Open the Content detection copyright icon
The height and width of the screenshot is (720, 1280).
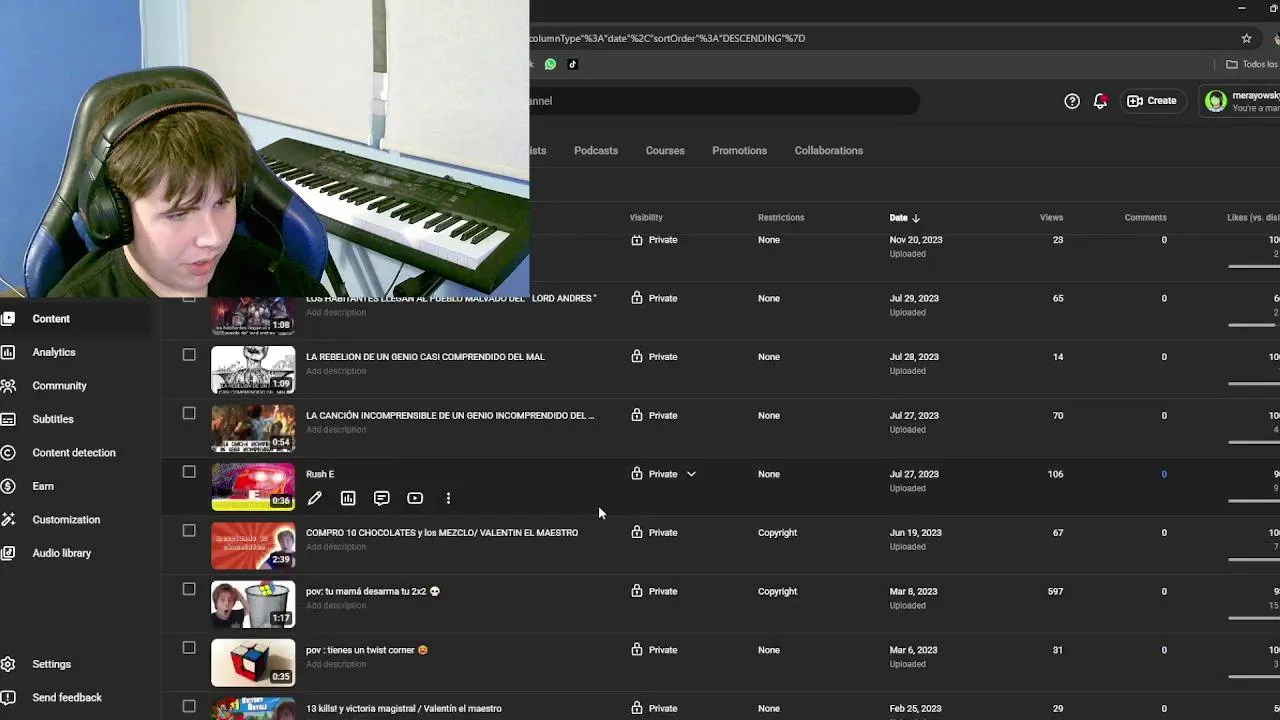[8, 453]
